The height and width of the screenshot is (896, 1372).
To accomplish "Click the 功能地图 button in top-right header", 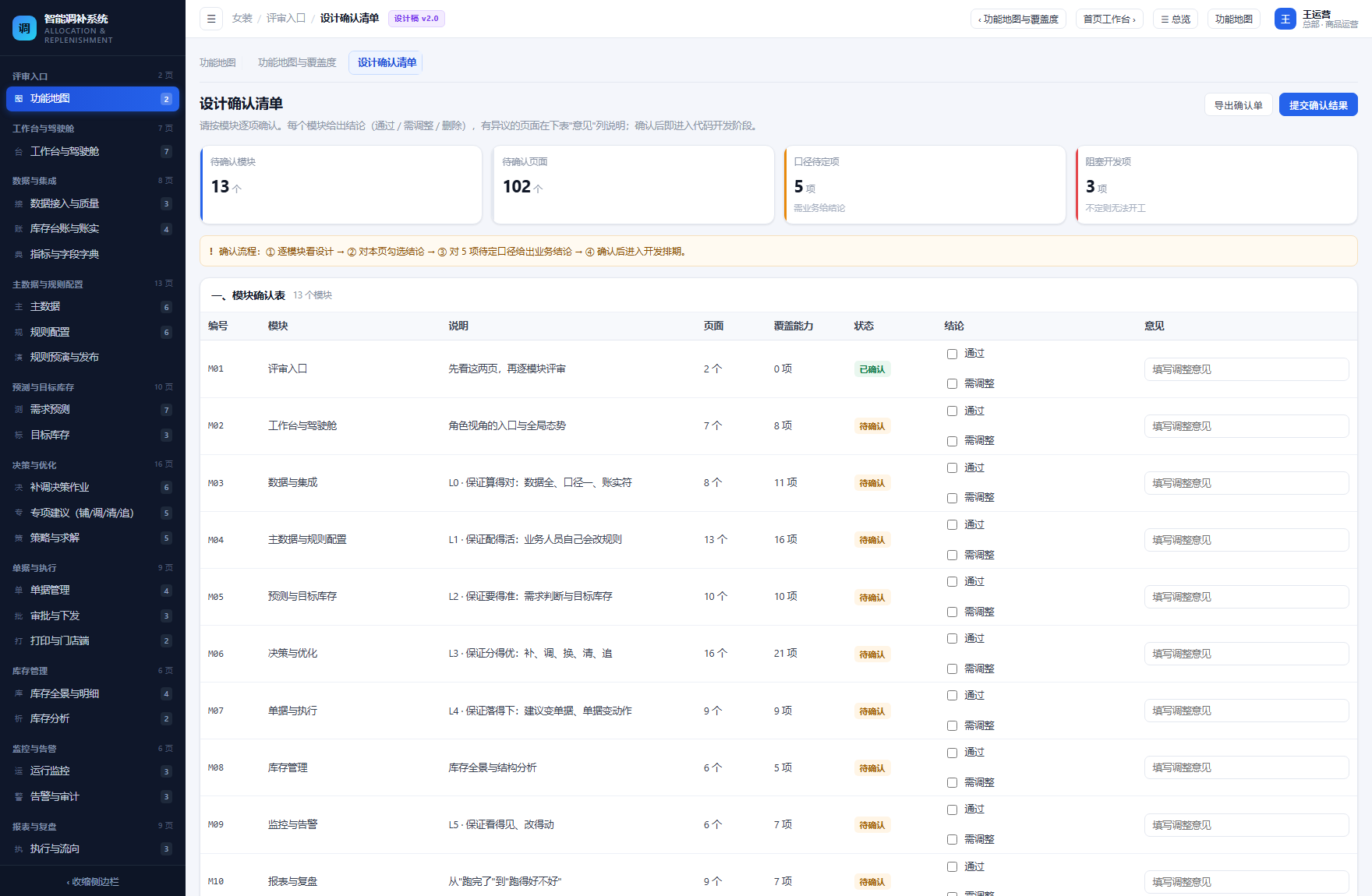I will (1233, 19).
